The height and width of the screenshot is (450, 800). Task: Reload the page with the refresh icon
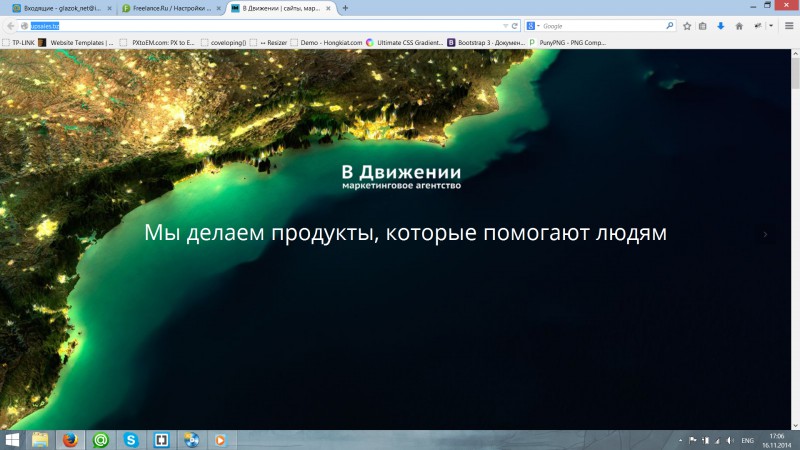point(515,26)
